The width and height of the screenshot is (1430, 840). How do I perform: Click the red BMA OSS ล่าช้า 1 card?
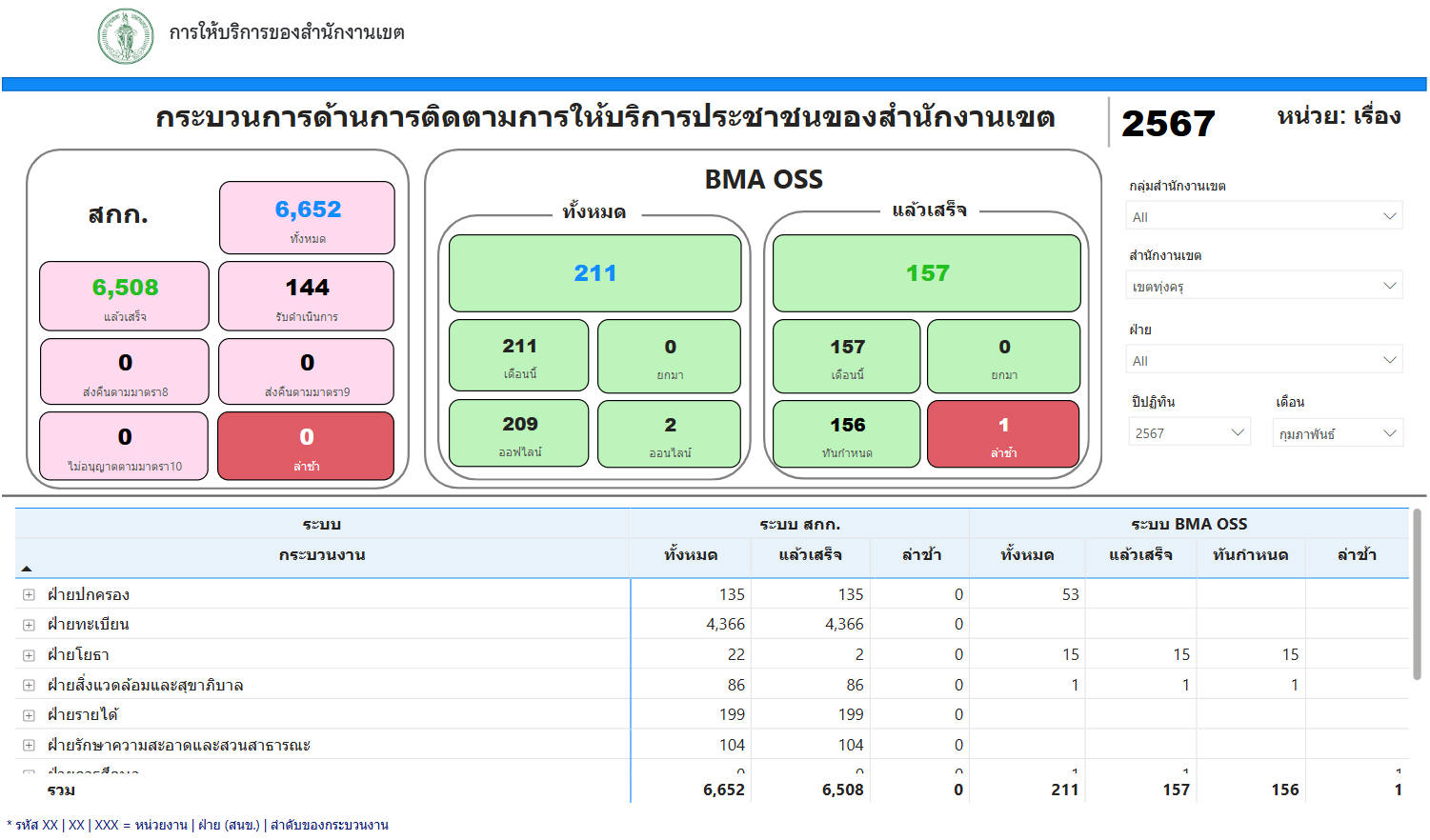[1002, 434]
